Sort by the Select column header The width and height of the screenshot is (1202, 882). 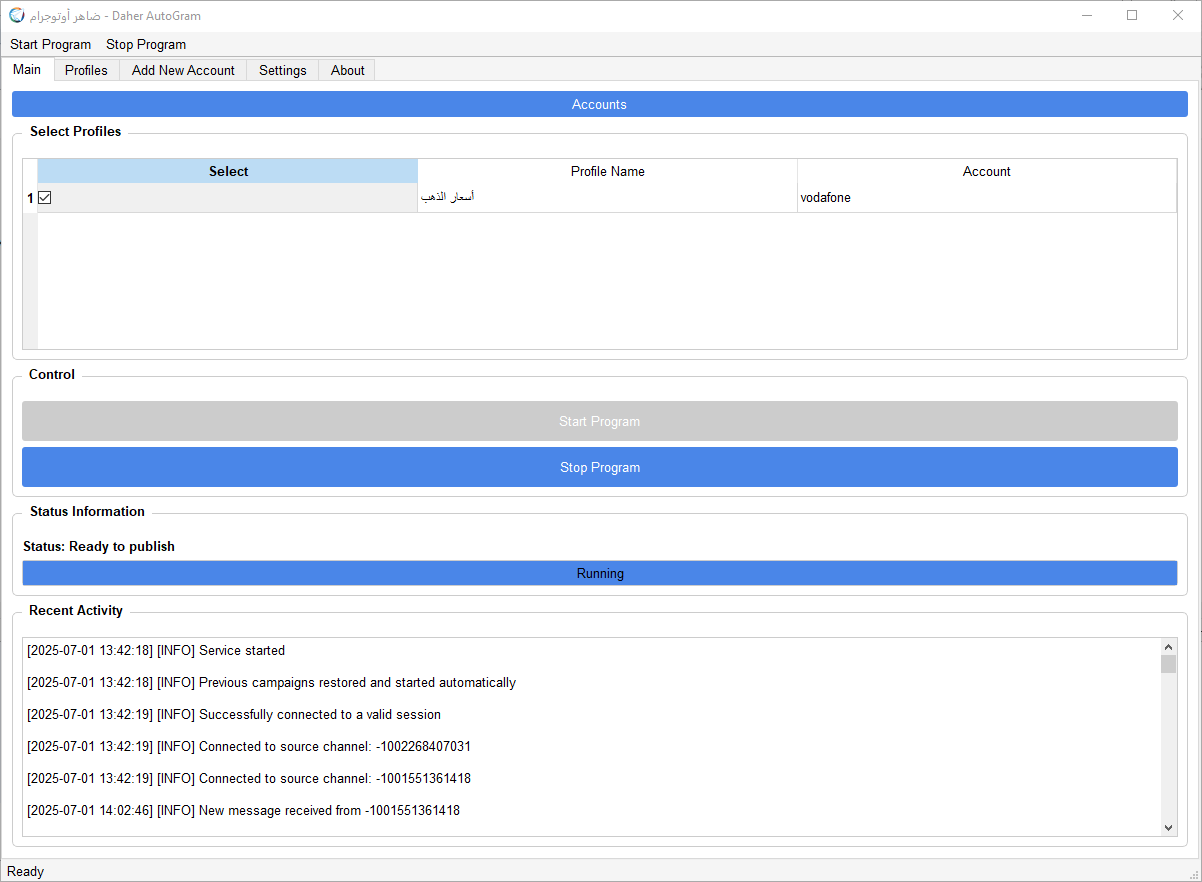(x=228, y=171)
